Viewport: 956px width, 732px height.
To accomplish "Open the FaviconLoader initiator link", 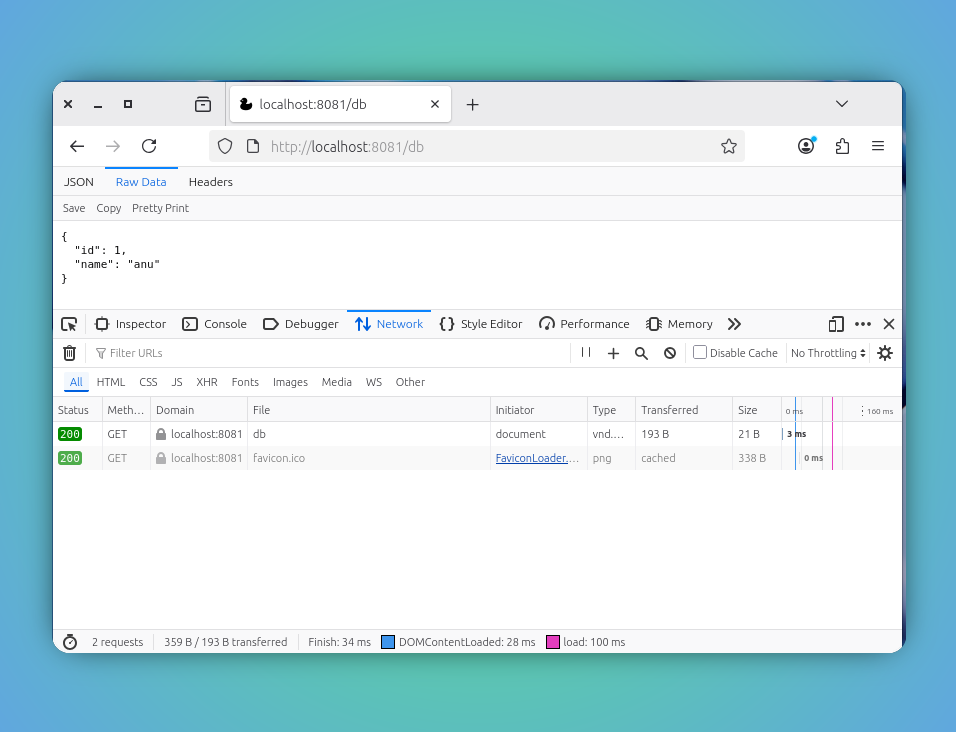I will click(537, 458).
